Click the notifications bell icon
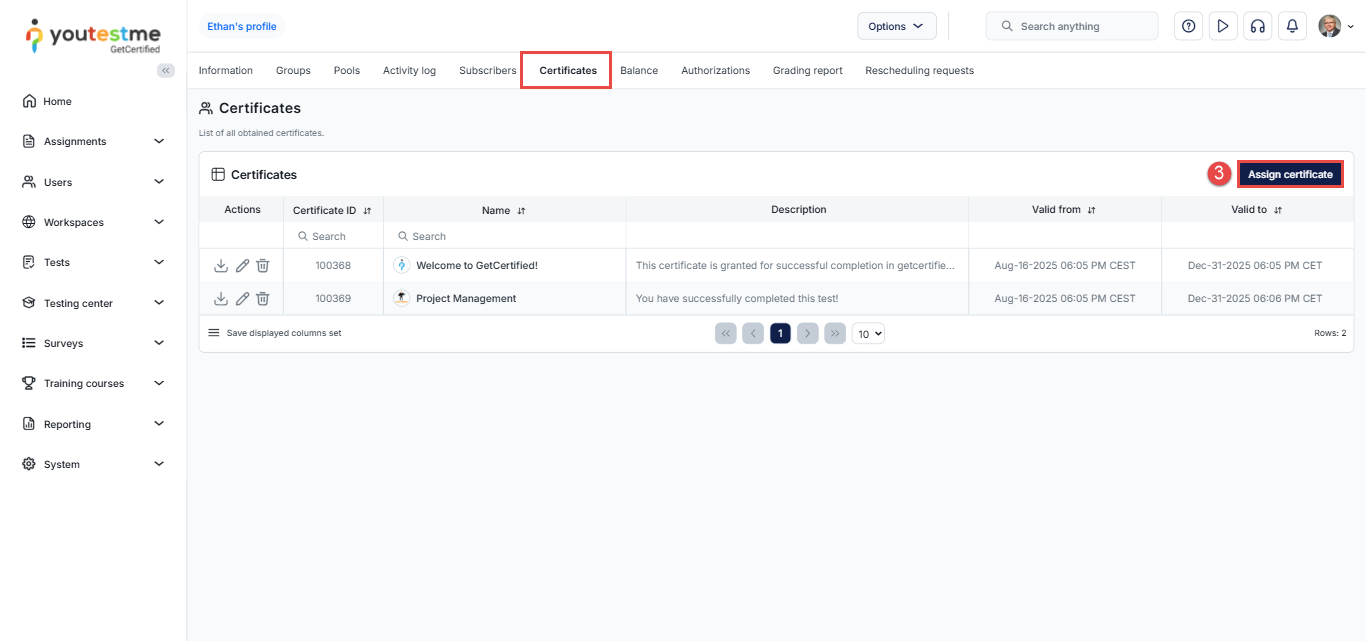 [1292, 26]
